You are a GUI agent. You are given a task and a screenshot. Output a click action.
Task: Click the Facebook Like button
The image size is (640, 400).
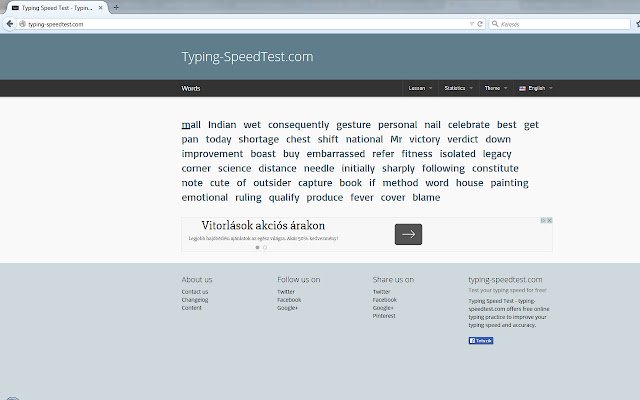click(481, 340)
